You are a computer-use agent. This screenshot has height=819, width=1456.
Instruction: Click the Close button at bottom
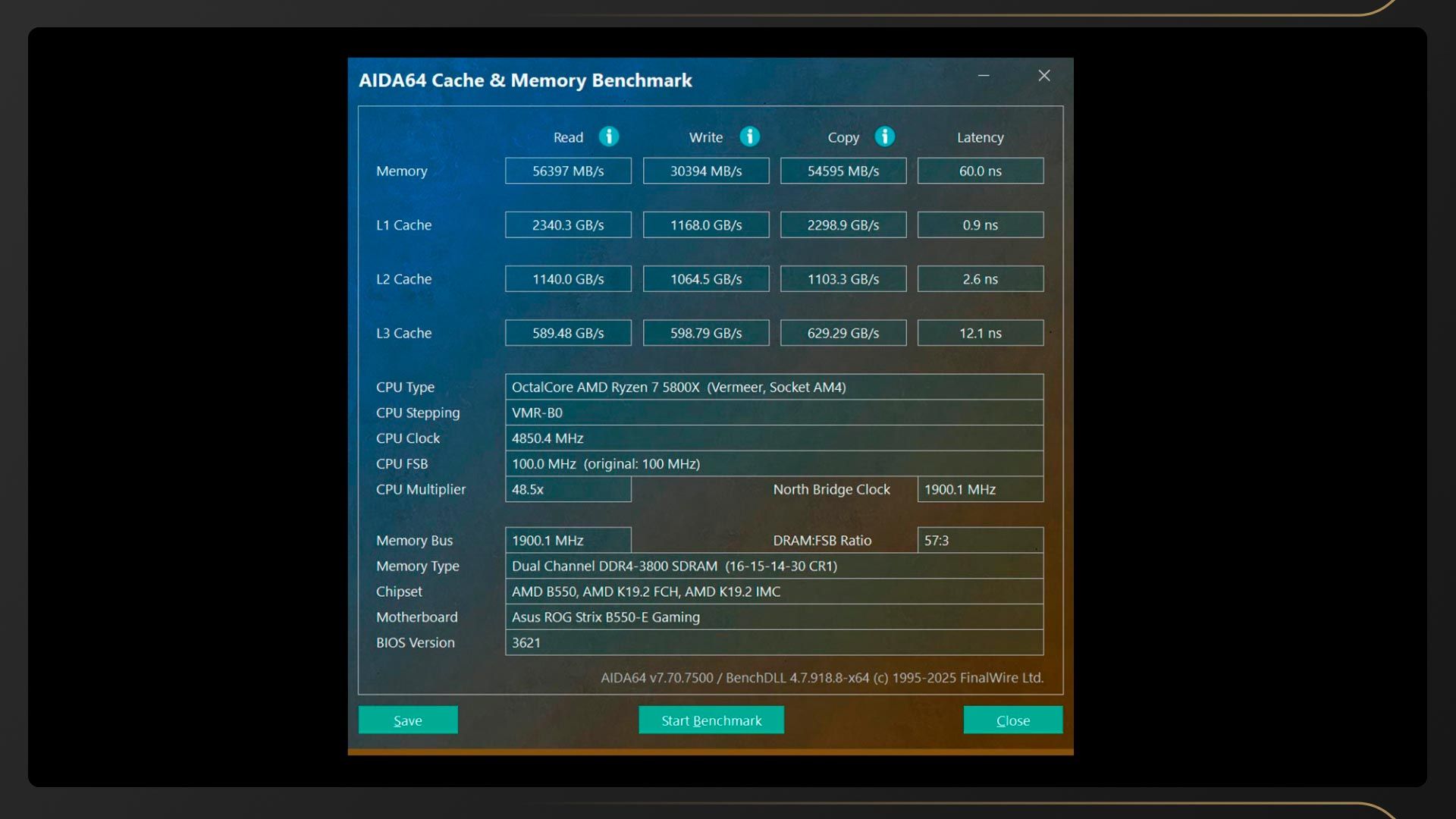click(1012, 720)
